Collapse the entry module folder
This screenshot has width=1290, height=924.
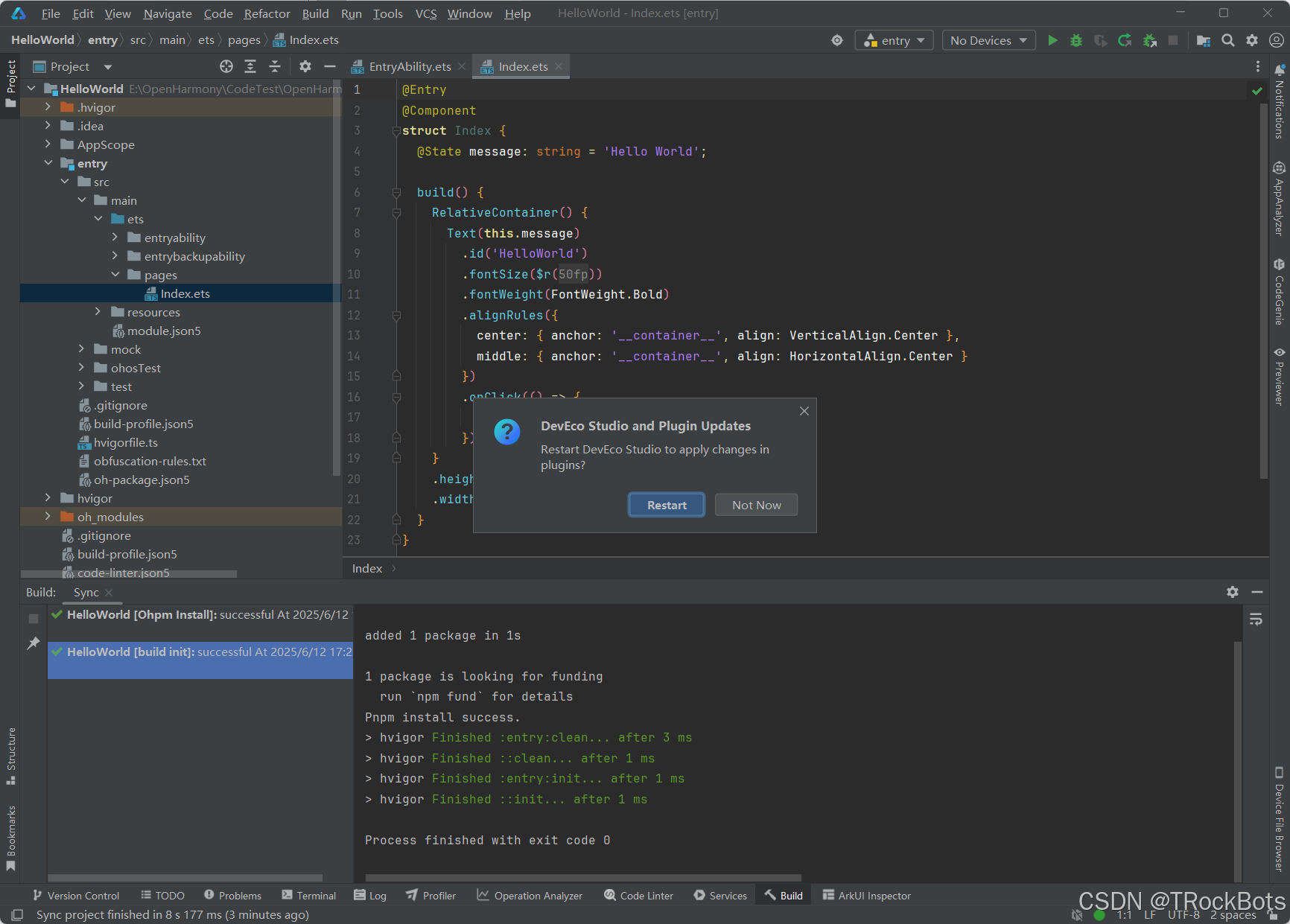[x=48, y=163]
